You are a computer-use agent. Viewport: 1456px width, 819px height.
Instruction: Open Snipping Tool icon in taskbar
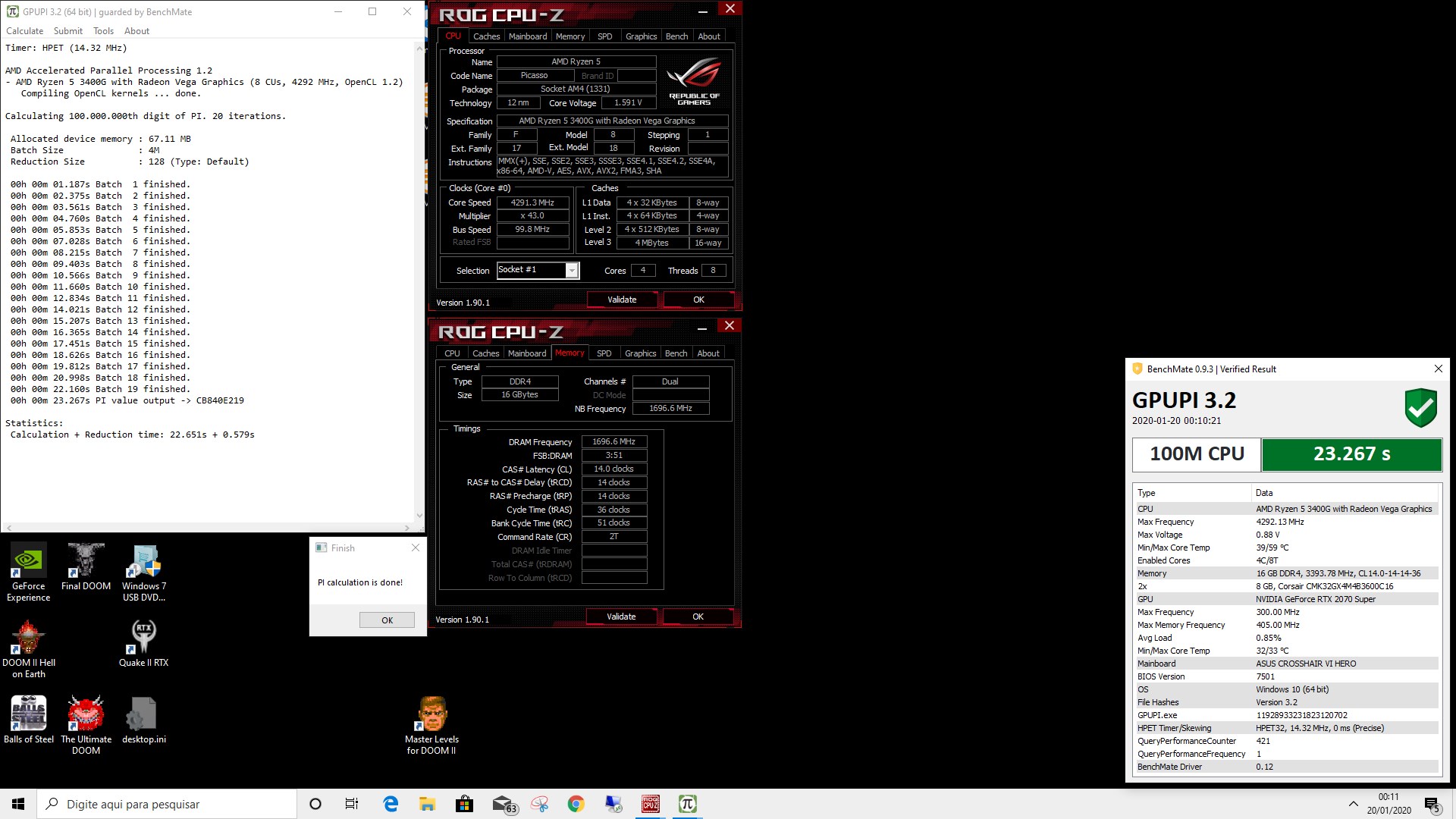tap(539, 804)
